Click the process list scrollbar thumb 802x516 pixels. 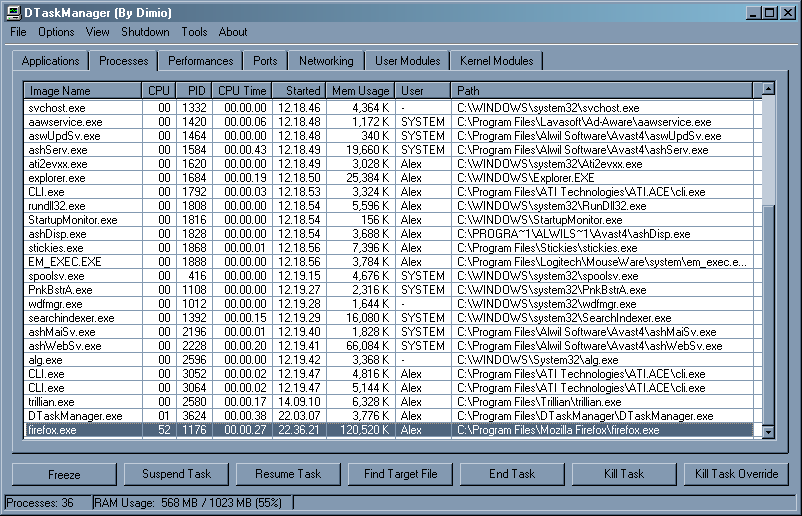768,315
